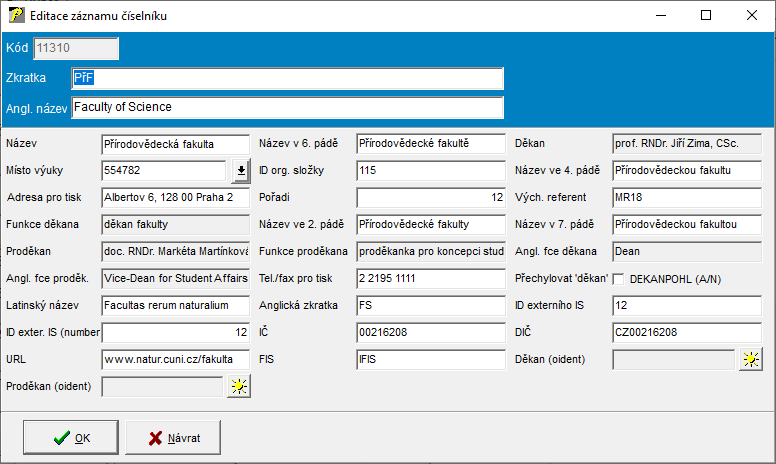776x464 pixels.
Task: Click the Angl. název field Faculty of Science
Action: tap(286, 107)
